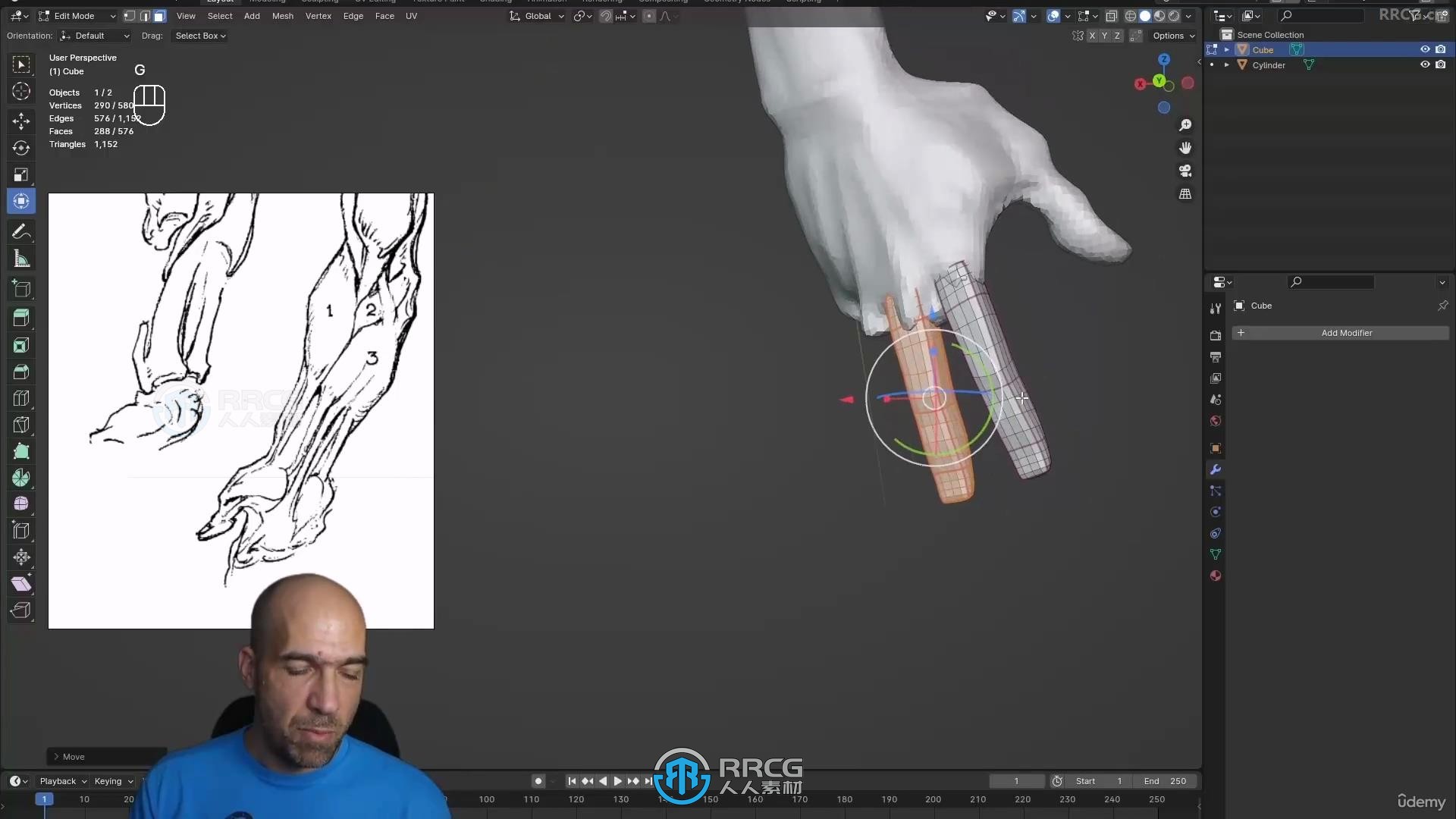This screenshot has height=819, width=1456.
Task: Click the Annotate tool icon
Action: [21, 232]
